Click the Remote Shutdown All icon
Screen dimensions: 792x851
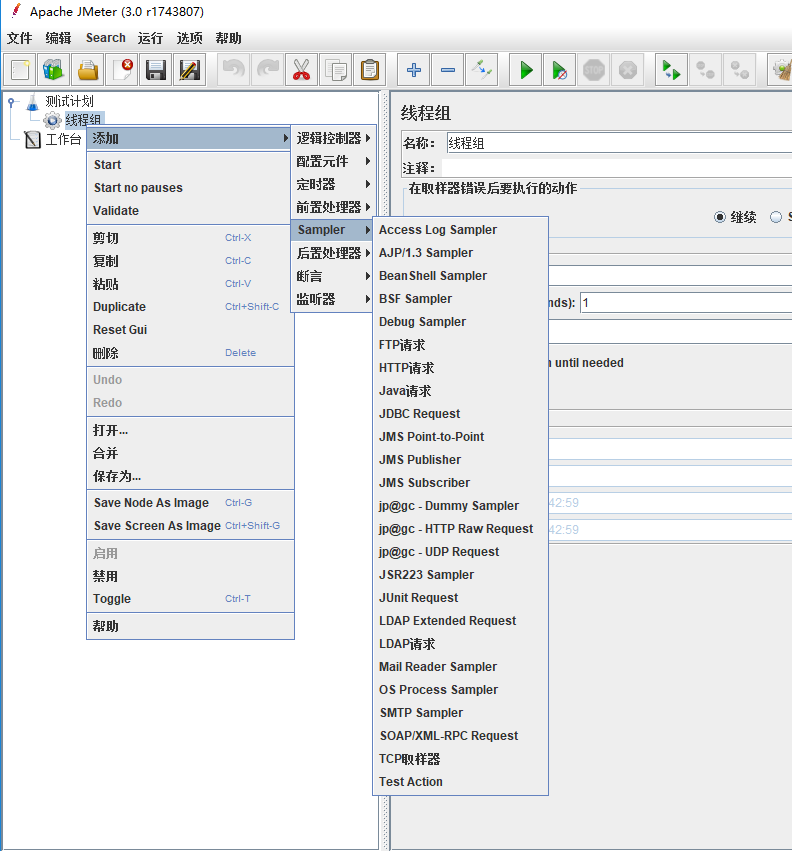tap(739, 70)
